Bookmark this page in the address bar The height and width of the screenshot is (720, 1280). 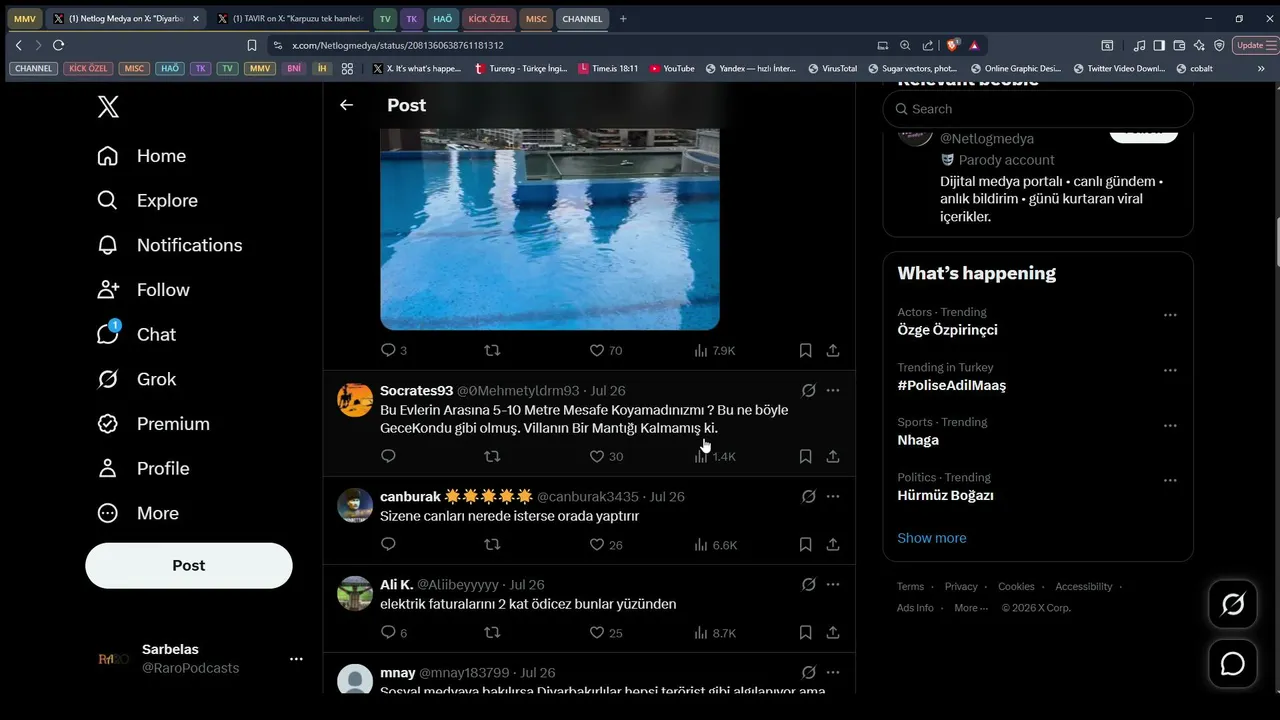click(x=252, y=45)
